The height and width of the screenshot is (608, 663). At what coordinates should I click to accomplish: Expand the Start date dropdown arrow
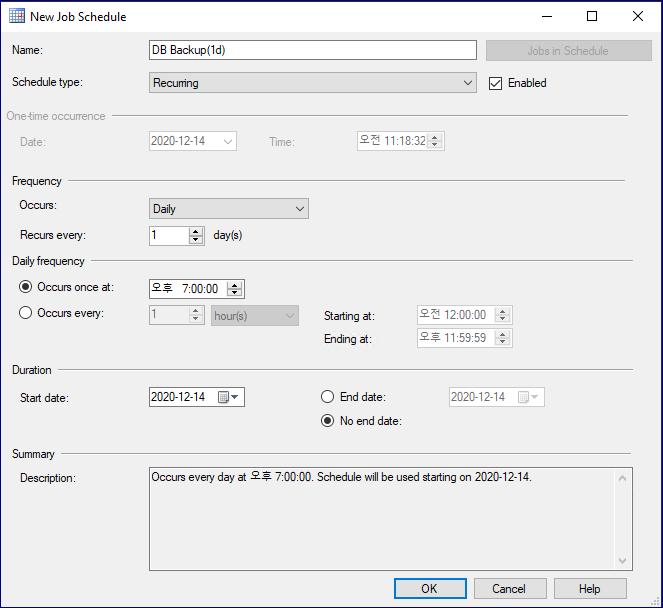[x=236, y=397]
